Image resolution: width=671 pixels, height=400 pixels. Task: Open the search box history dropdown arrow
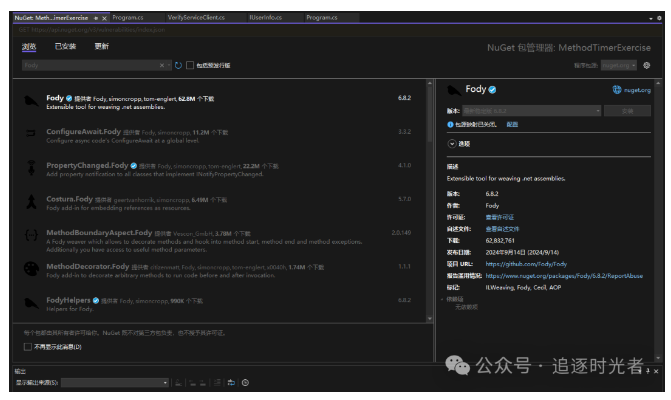169,65
